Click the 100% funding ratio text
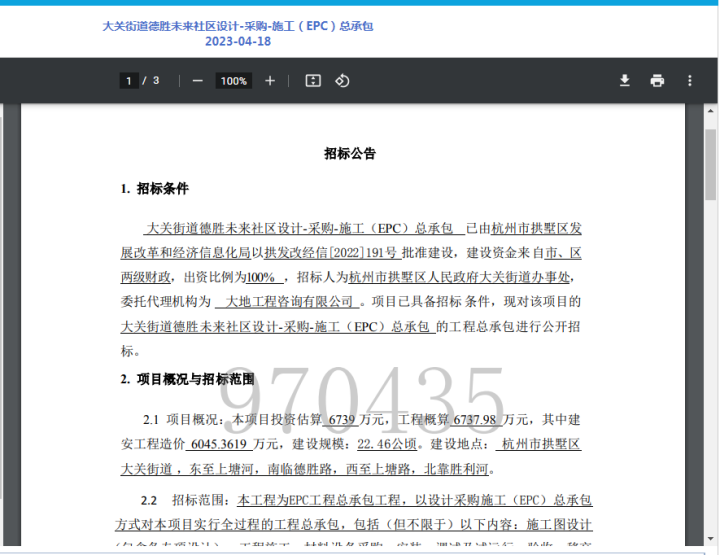The width and height of the screenshot is (720, 555). [x=261, y=277]
